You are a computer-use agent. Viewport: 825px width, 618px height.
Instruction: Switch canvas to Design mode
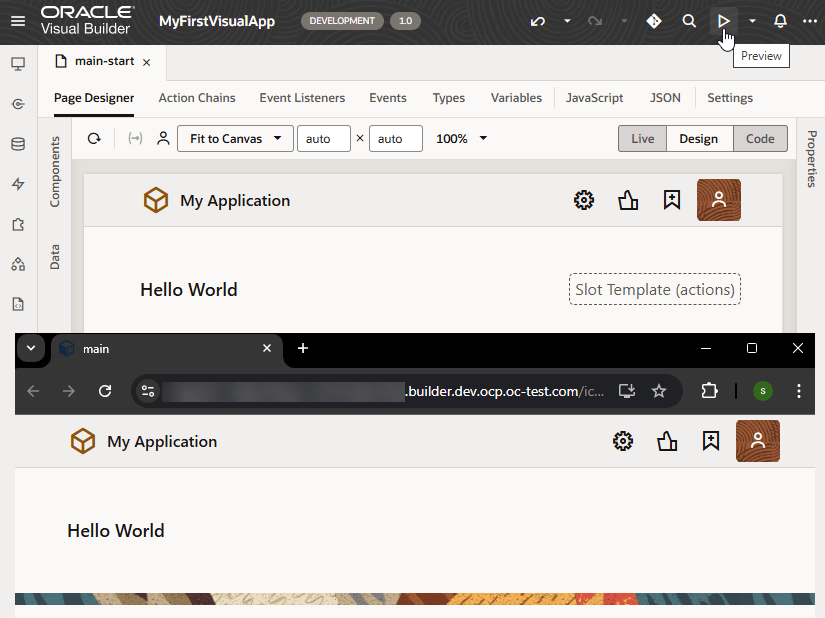click(x=698, y=139)
